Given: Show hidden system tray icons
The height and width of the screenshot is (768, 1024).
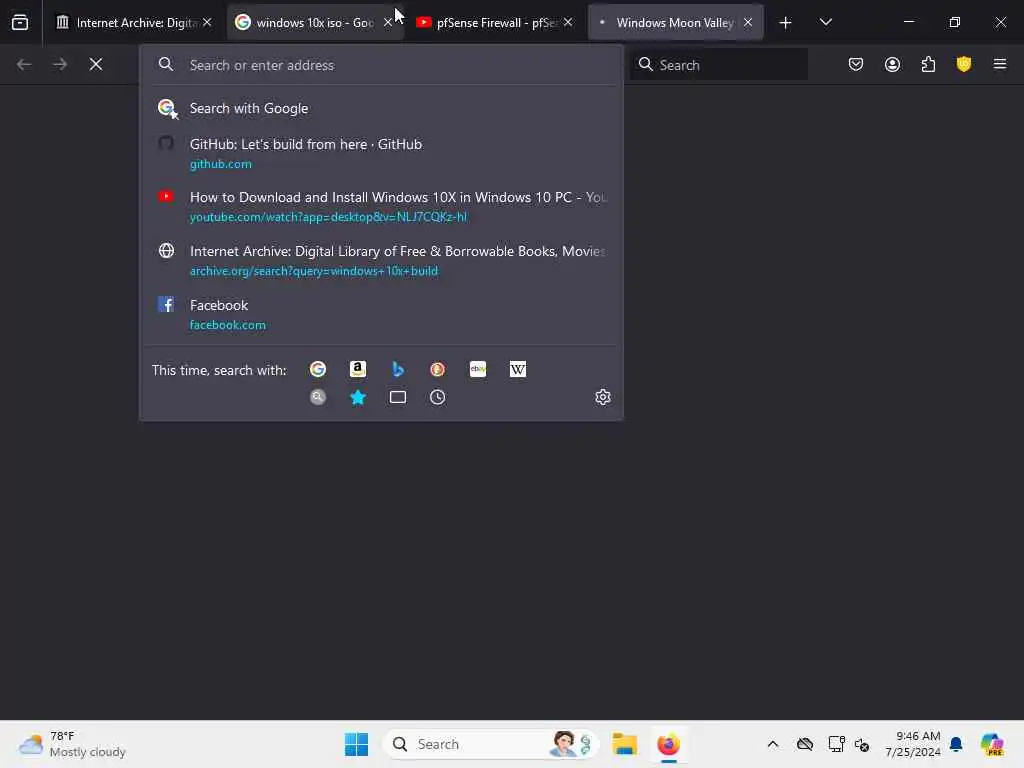Looking at the screenshot, I should point(773,744).
